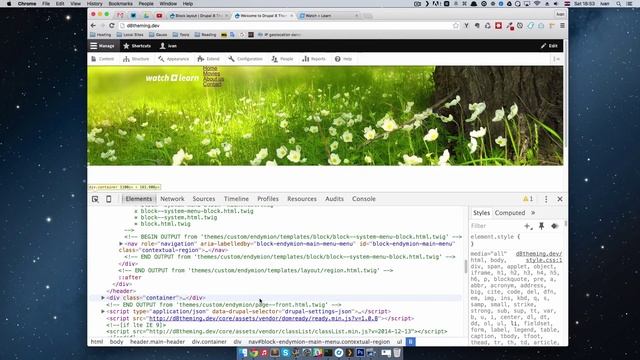Open the Console tab

point(364,199)
